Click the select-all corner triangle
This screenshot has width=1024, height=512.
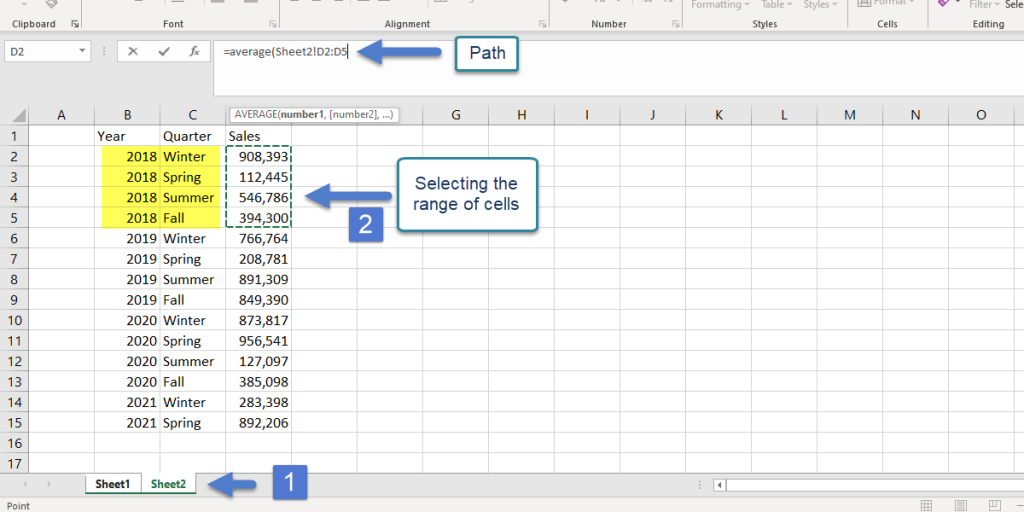click(x=16, y=116)
